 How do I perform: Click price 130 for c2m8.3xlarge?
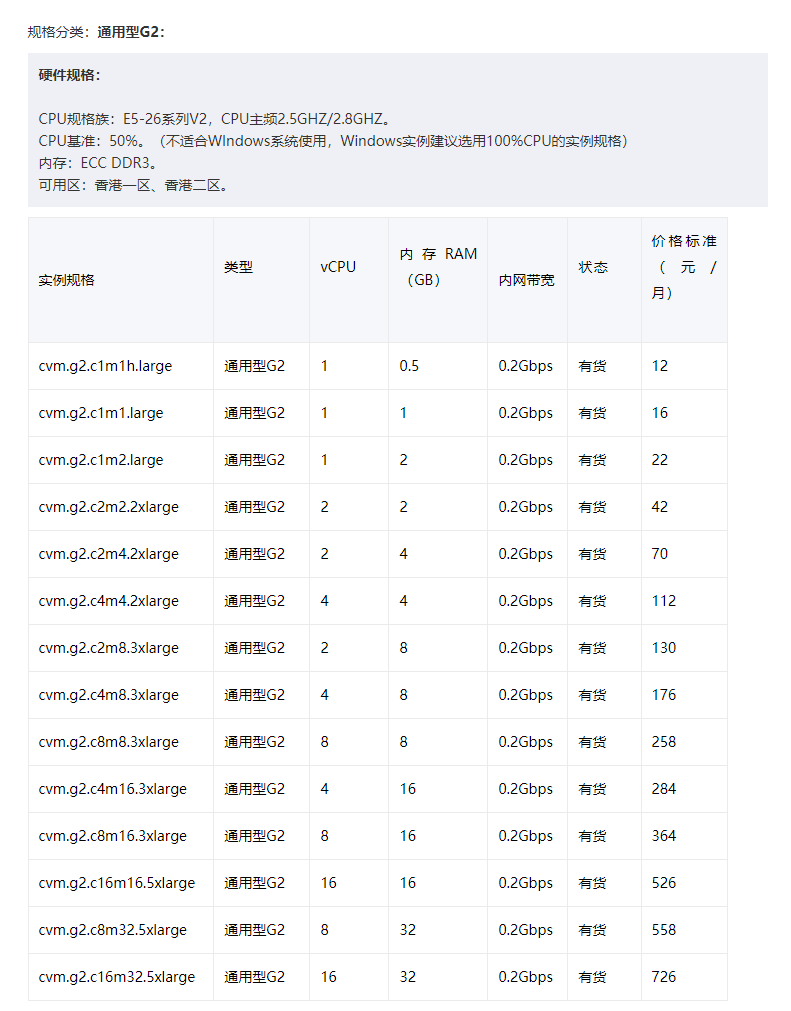point(663,649)
